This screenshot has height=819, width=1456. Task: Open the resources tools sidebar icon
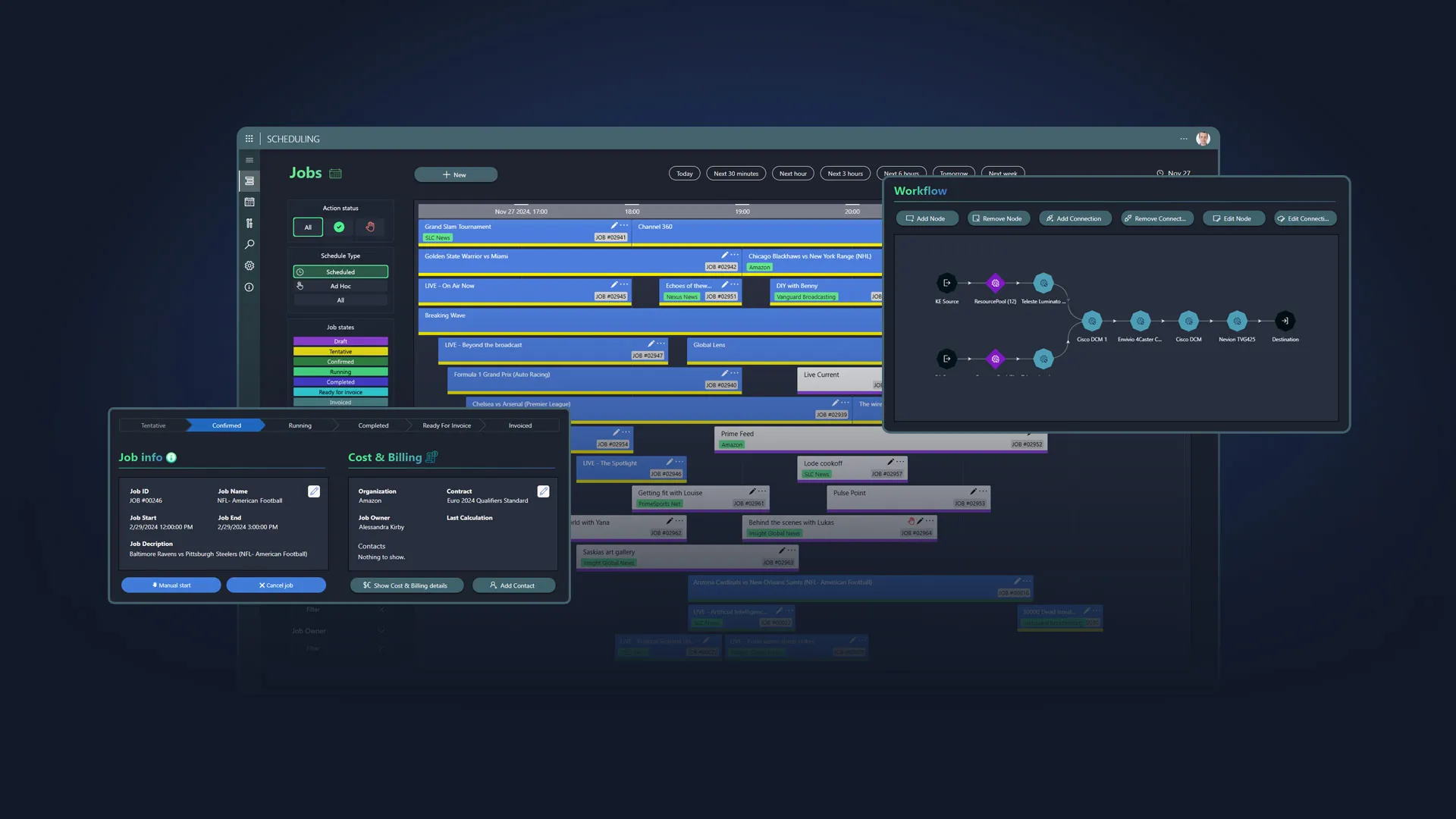coord(249,223)
